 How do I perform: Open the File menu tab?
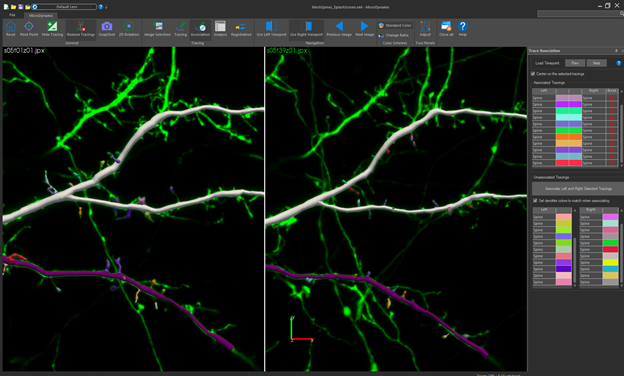[x=12, y=15]
